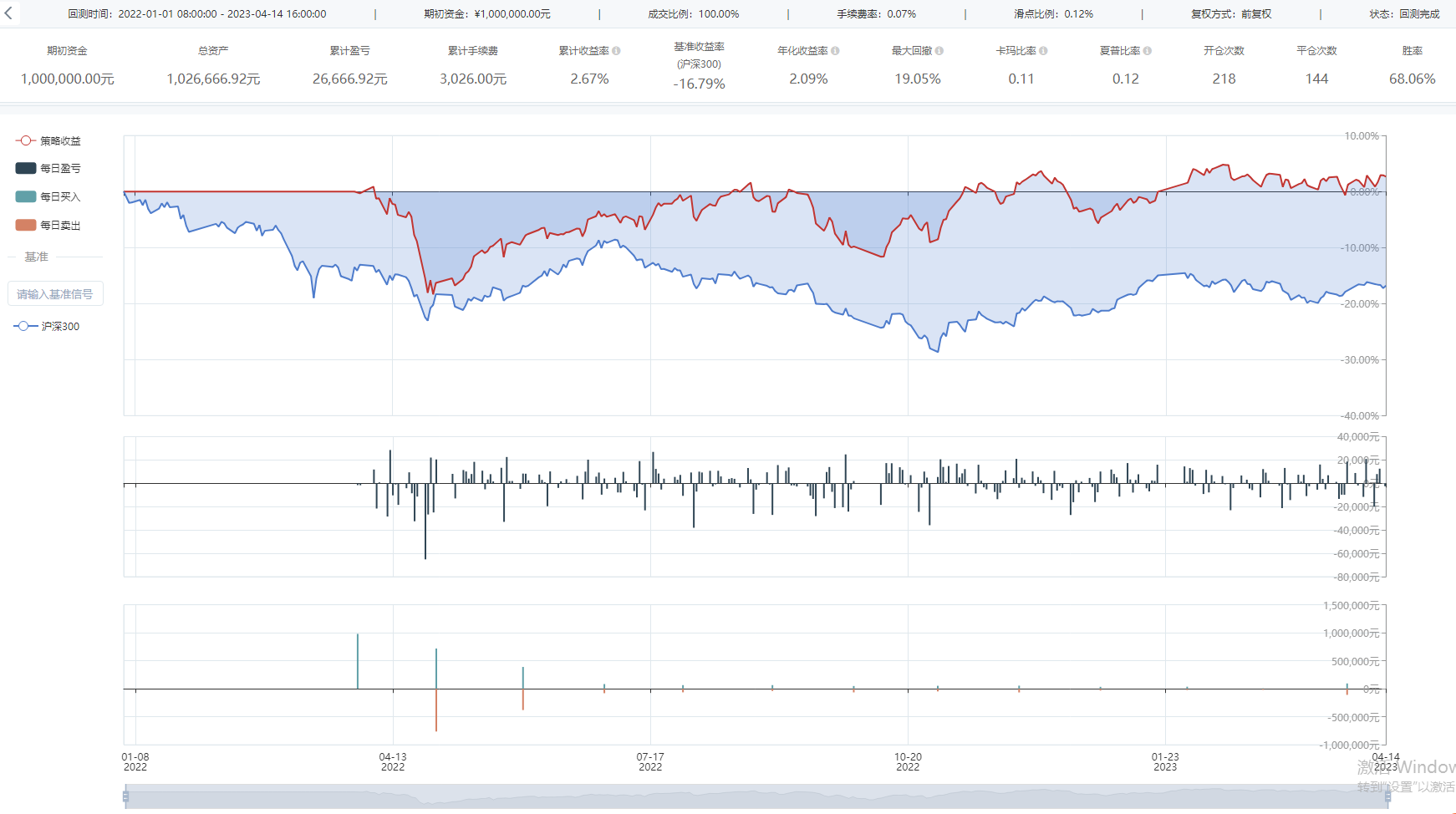Toggle the 策略收益 legend series
The height and width of the screenshot is (814, 1456).
[48, 140]
